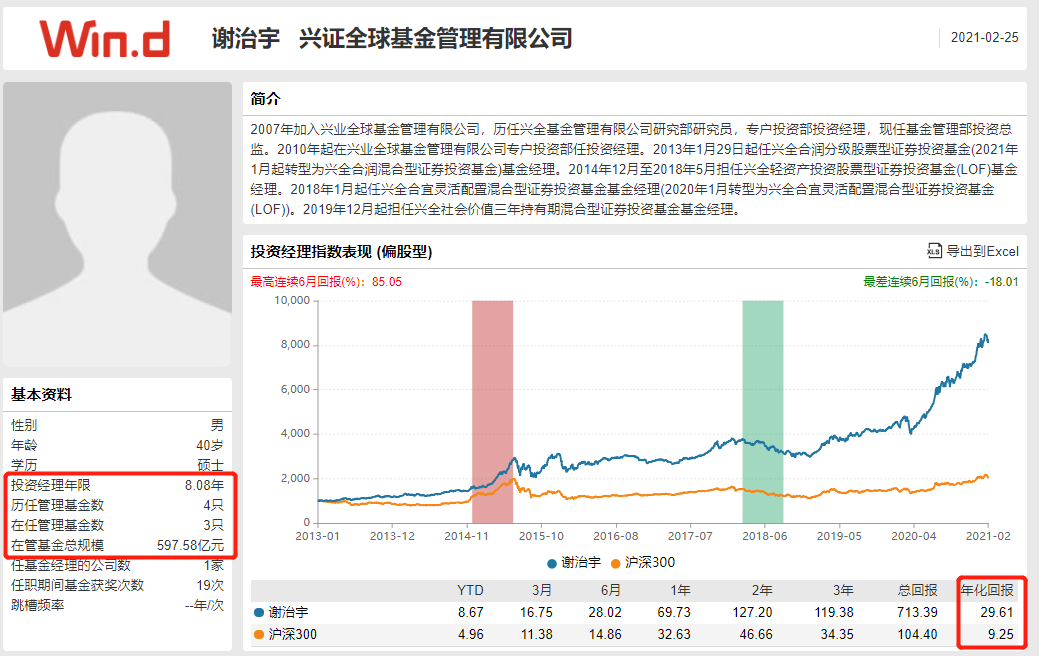Screen dimensions: 1039x656
Task: Click the 跳槽频率 row
Action: [117, 605]
